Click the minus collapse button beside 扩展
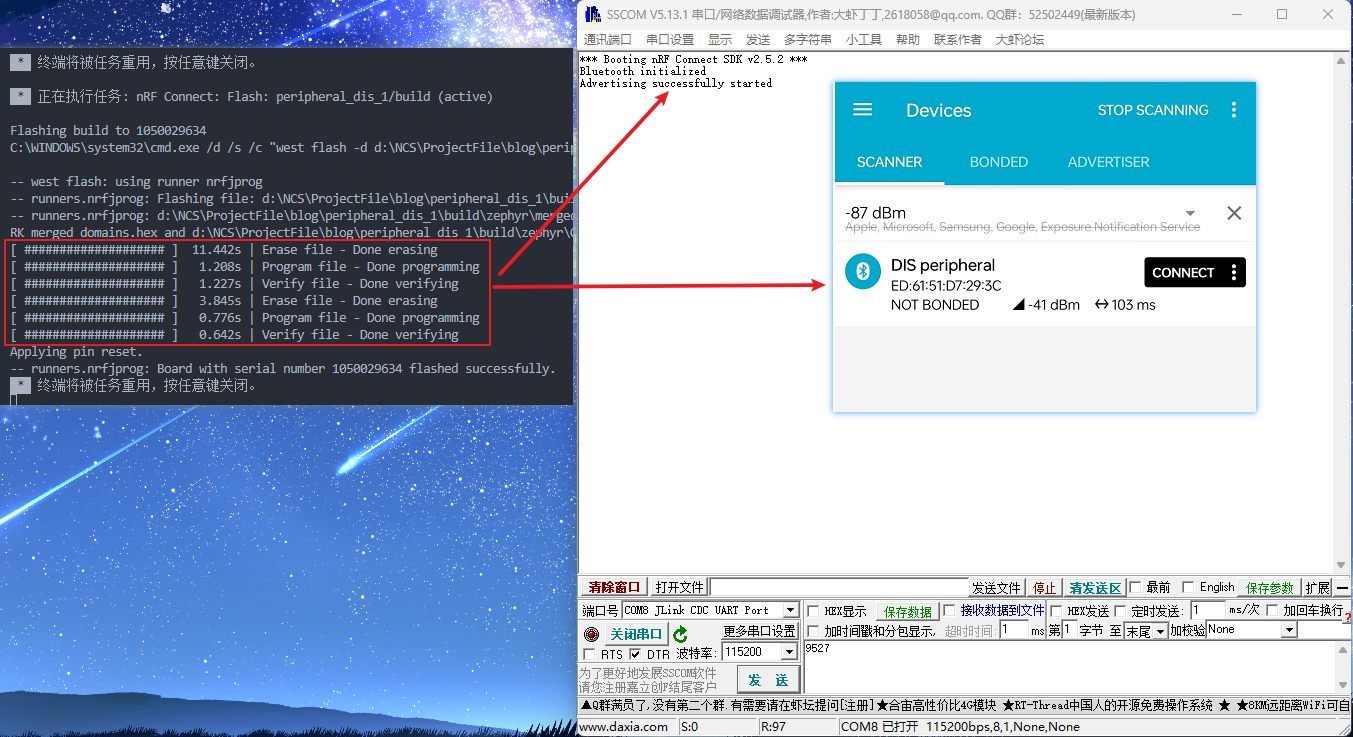 click(1342, 588)
